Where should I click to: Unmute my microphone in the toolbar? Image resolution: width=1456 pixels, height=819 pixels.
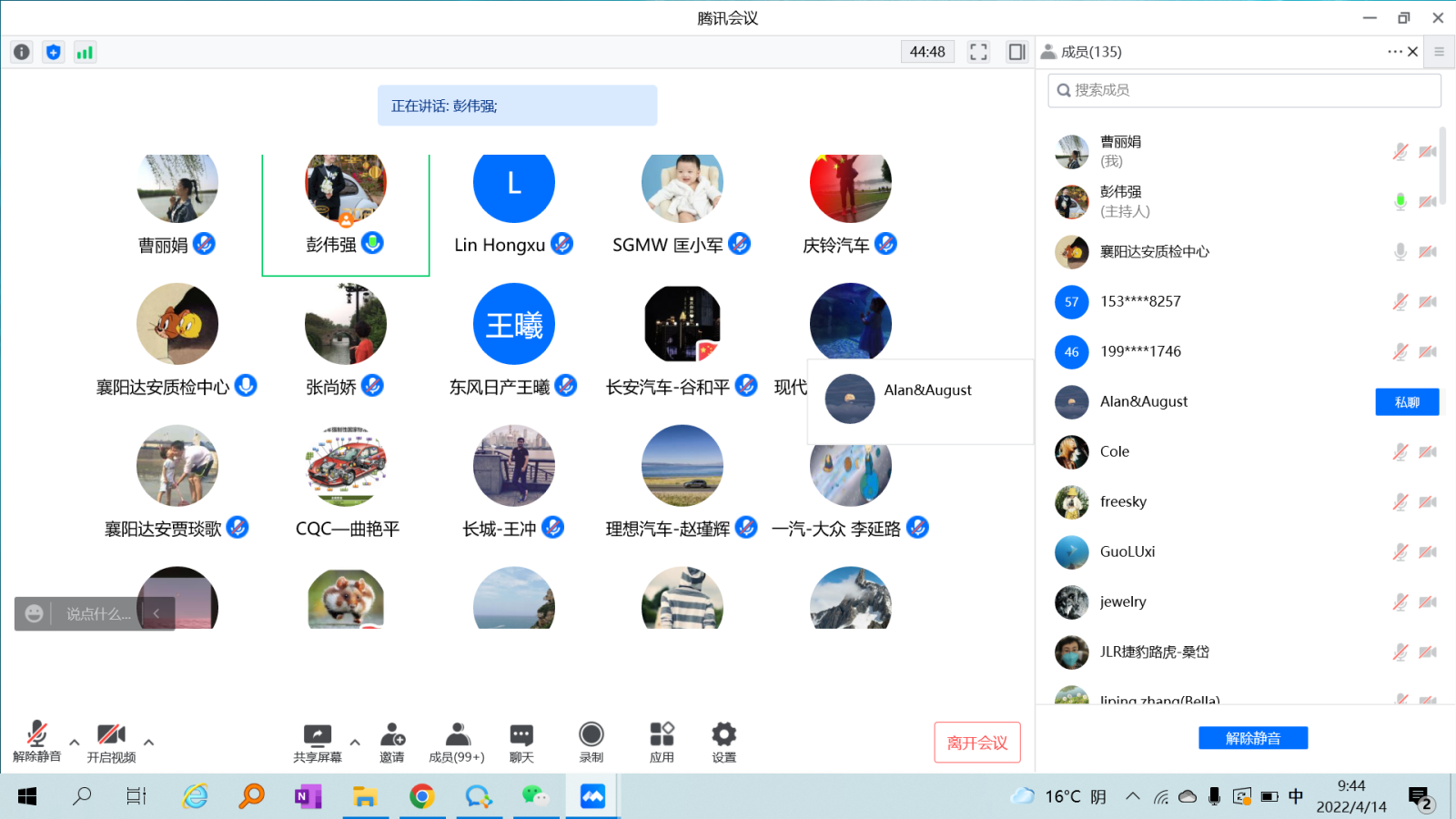click(x=36, y=742)
